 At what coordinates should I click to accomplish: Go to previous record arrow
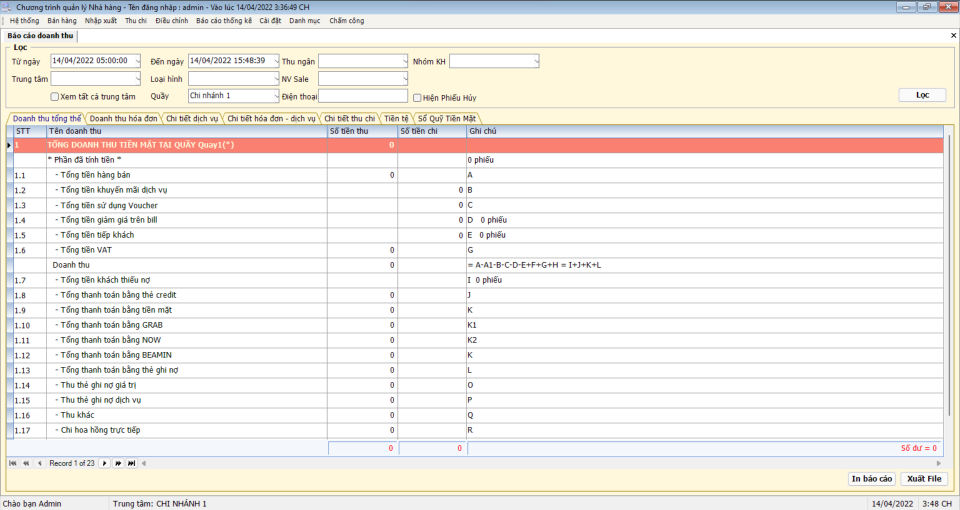pos(39,463)
